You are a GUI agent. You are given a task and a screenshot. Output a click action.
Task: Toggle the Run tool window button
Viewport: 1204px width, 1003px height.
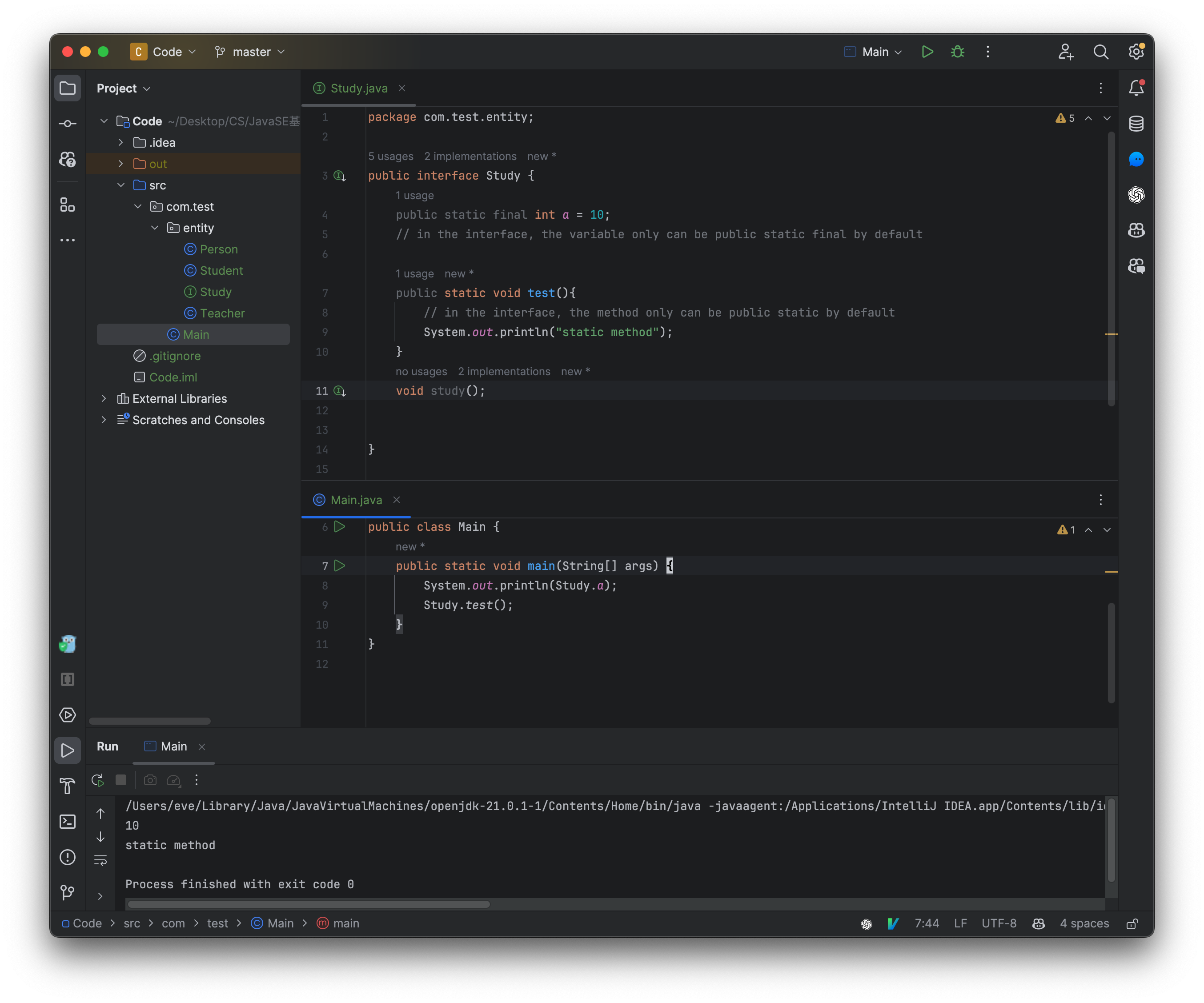pos(68,750)
